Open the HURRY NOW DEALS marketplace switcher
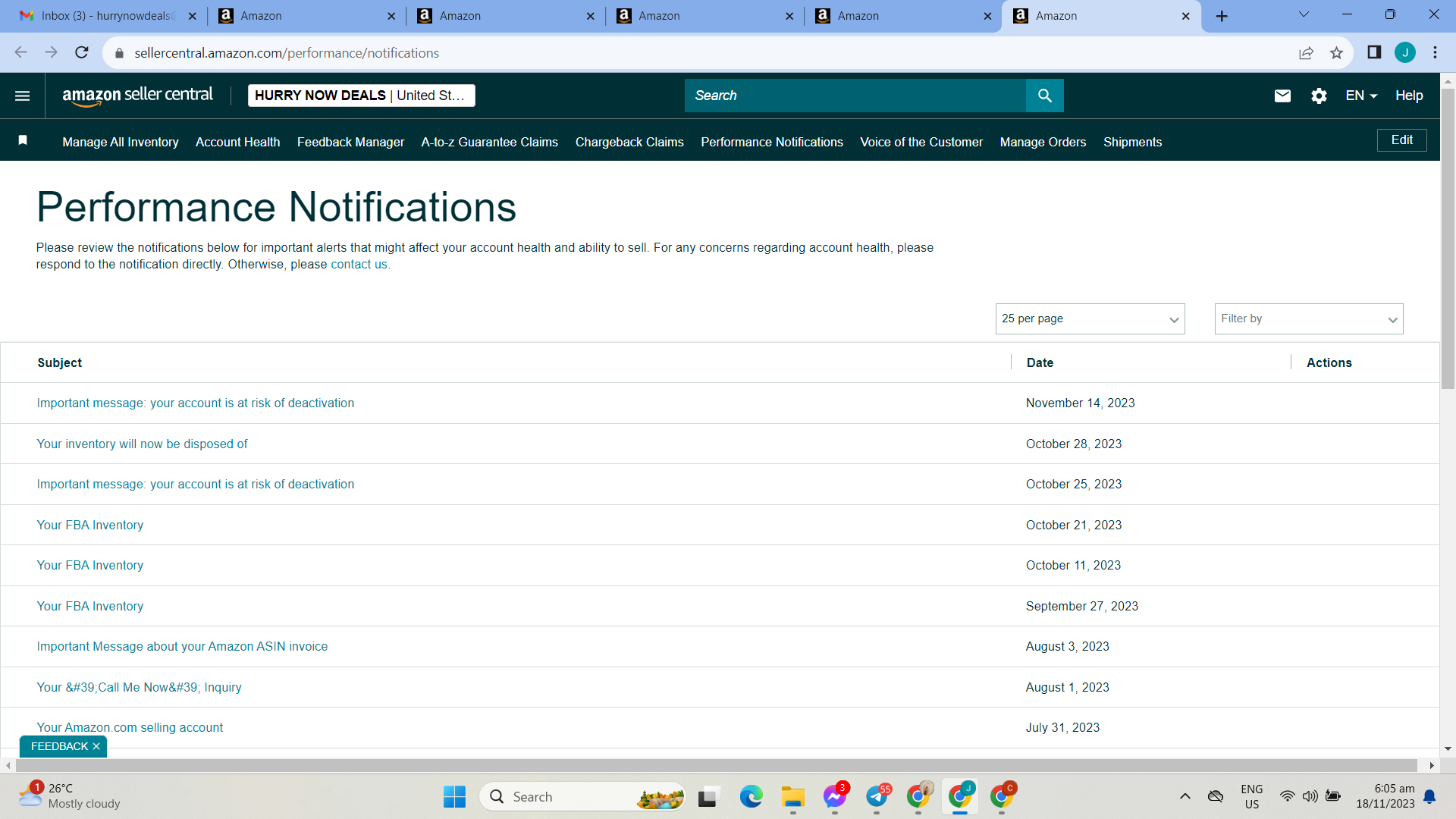The height and width of the screenshot is (819, 1456). coord(361,96)
